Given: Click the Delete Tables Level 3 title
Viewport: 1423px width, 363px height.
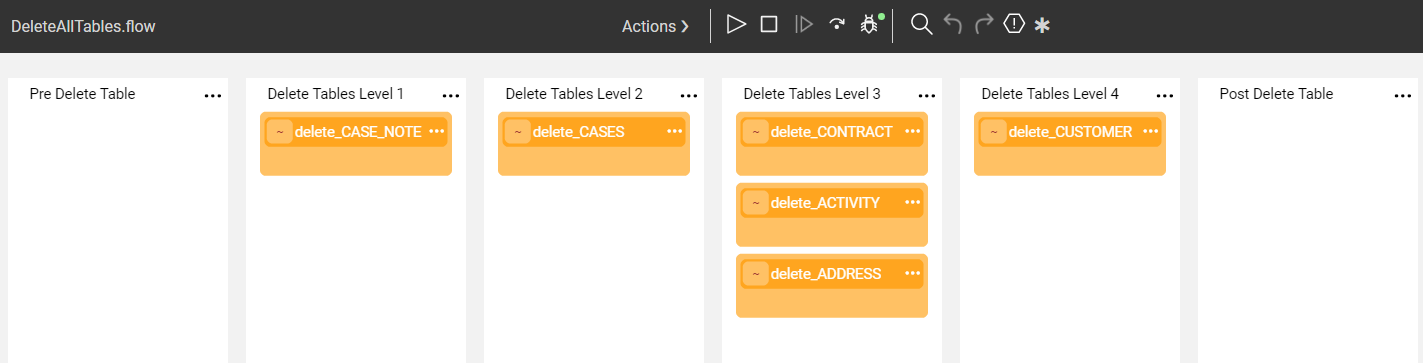Looking at the screenshot, I should tap(812, 94).
